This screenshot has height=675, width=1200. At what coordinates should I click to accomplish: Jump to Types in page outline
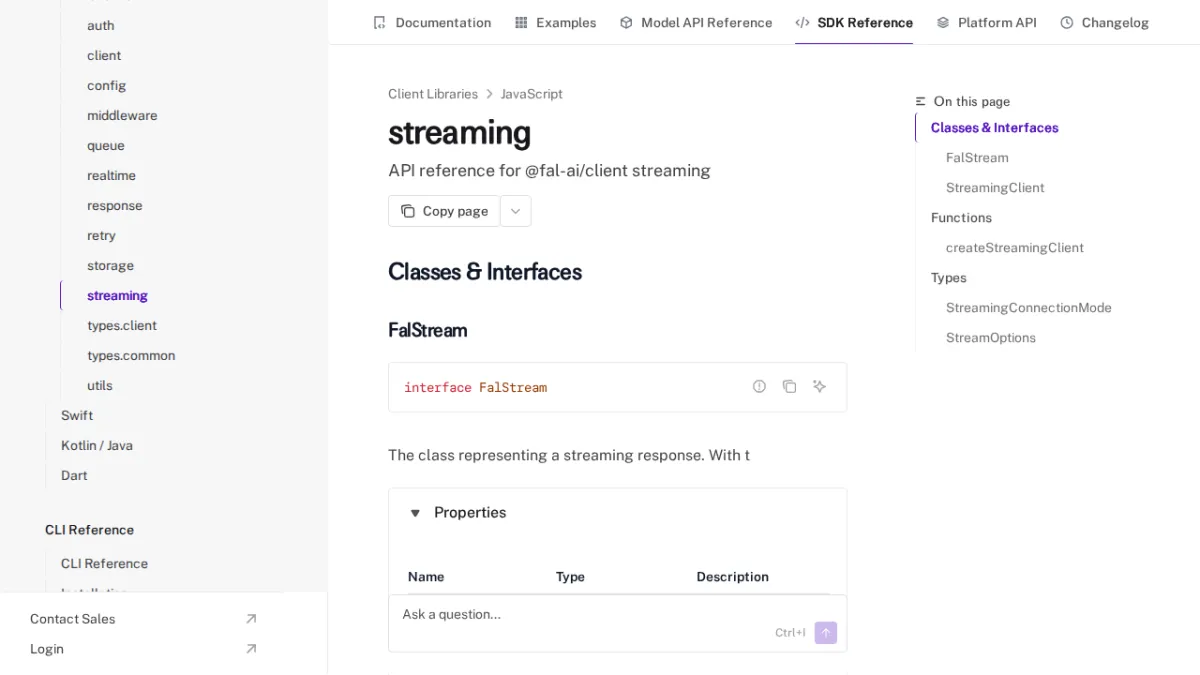point(949,277)
